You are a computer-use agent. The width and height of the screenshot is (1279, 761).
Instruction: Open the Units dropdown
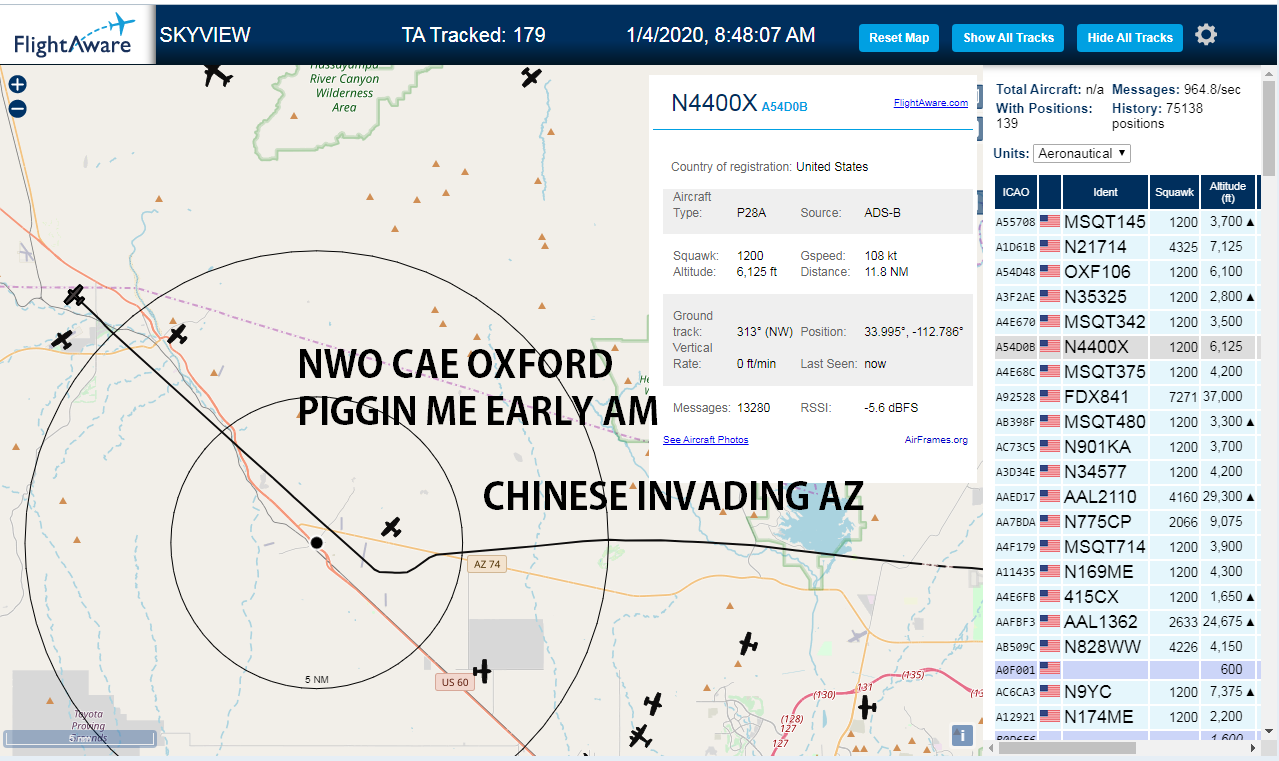(1082, 153)
